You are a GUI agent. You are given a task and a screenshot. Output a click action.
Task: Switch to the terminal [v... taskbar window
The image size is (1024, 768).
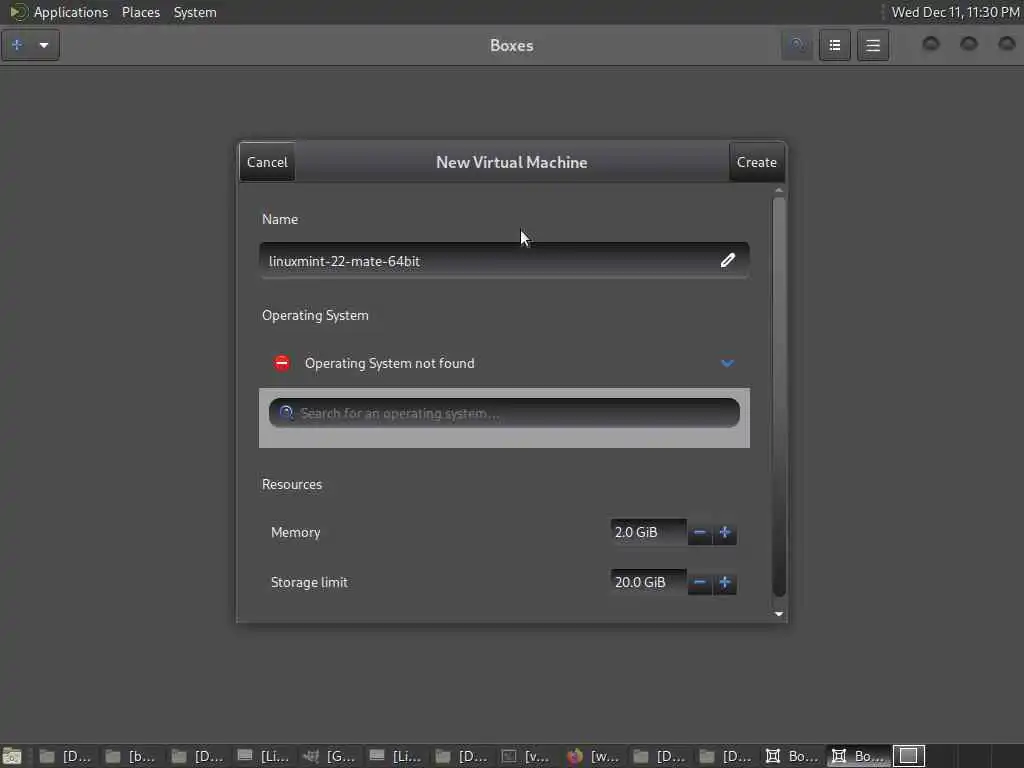(526, 756)
